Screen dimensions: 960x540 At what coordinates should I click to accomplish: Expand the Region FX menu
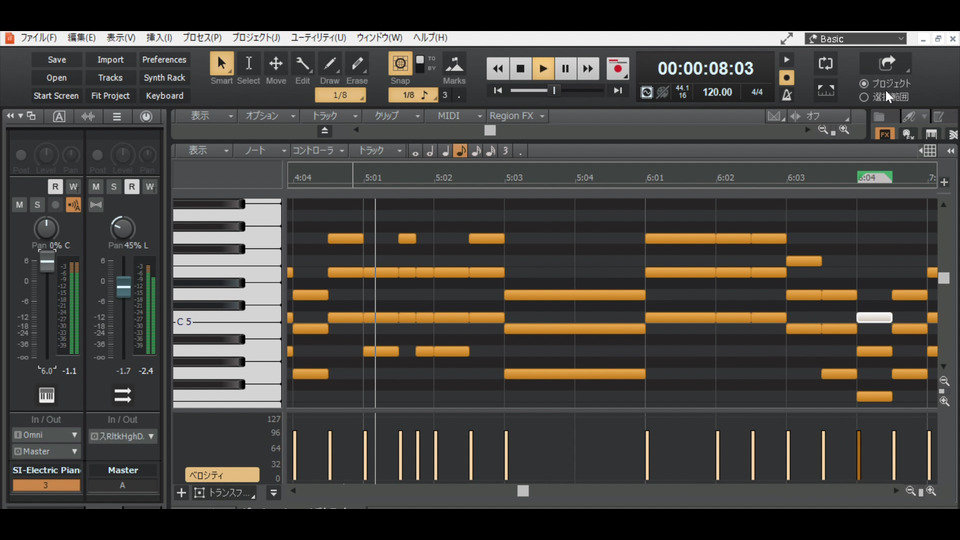[x=517, y=116]
